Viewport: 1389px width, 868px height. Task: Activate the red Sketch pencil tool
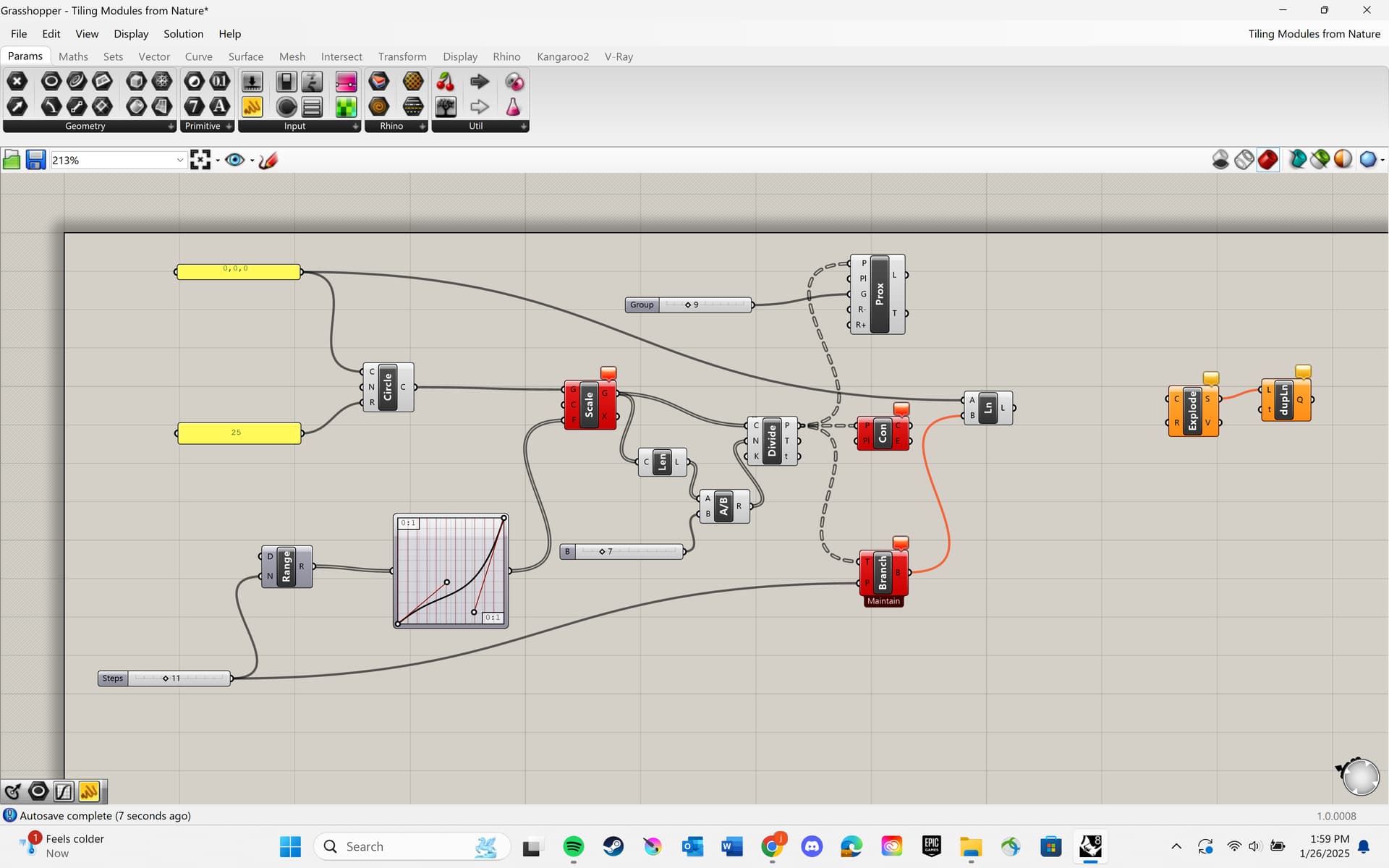(x=268, y=160)
